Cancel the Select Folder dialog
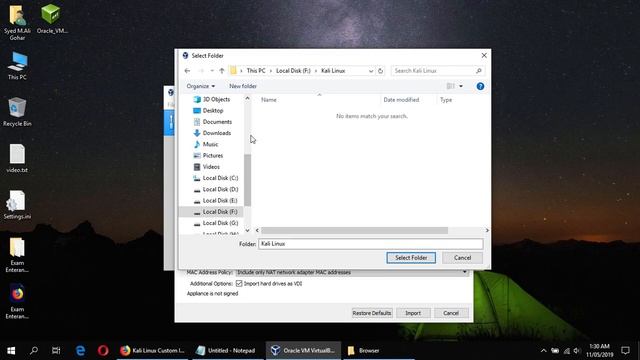The height and width of the screenshot is (360, 640). tap(462, 258)
